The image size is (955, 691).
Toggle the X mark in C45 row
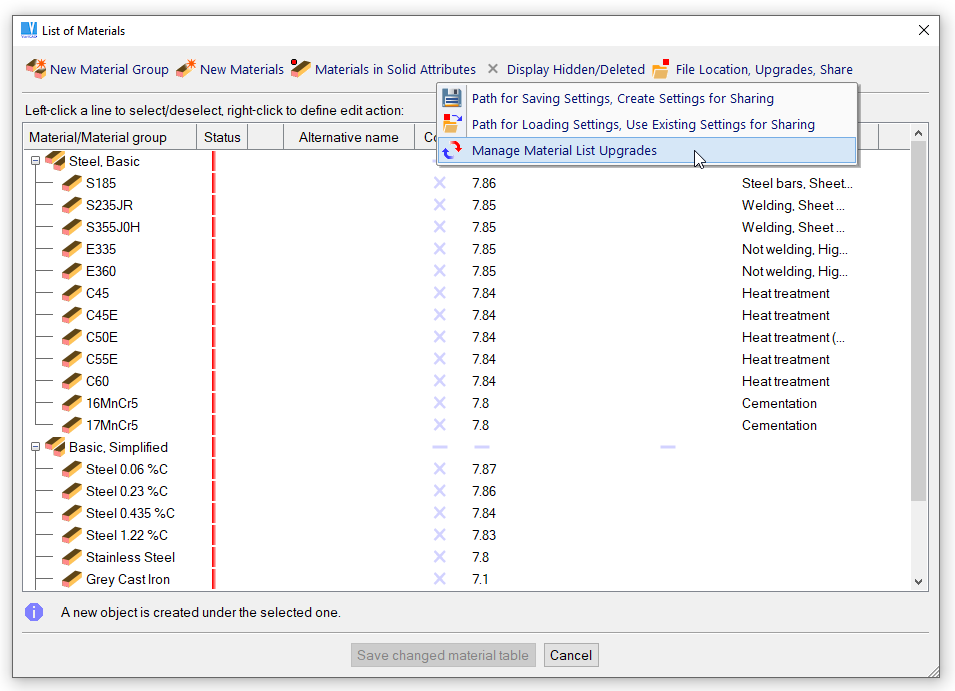click(x=439, y=293)
